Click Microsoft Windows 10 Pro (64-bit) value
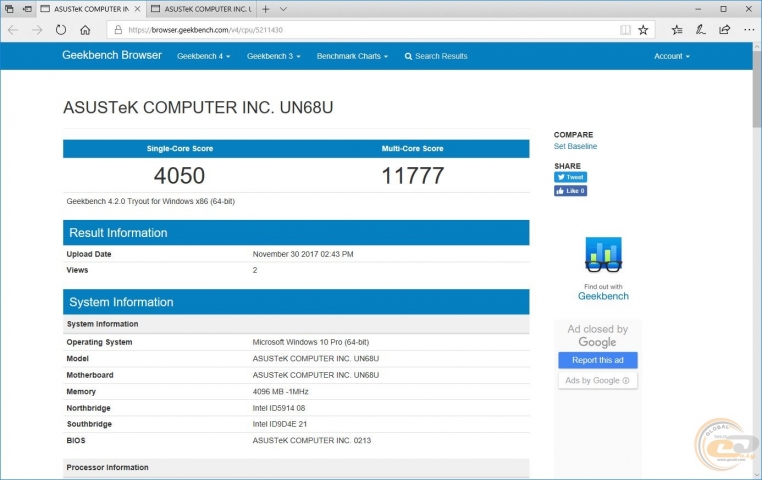 coord(311,342)
